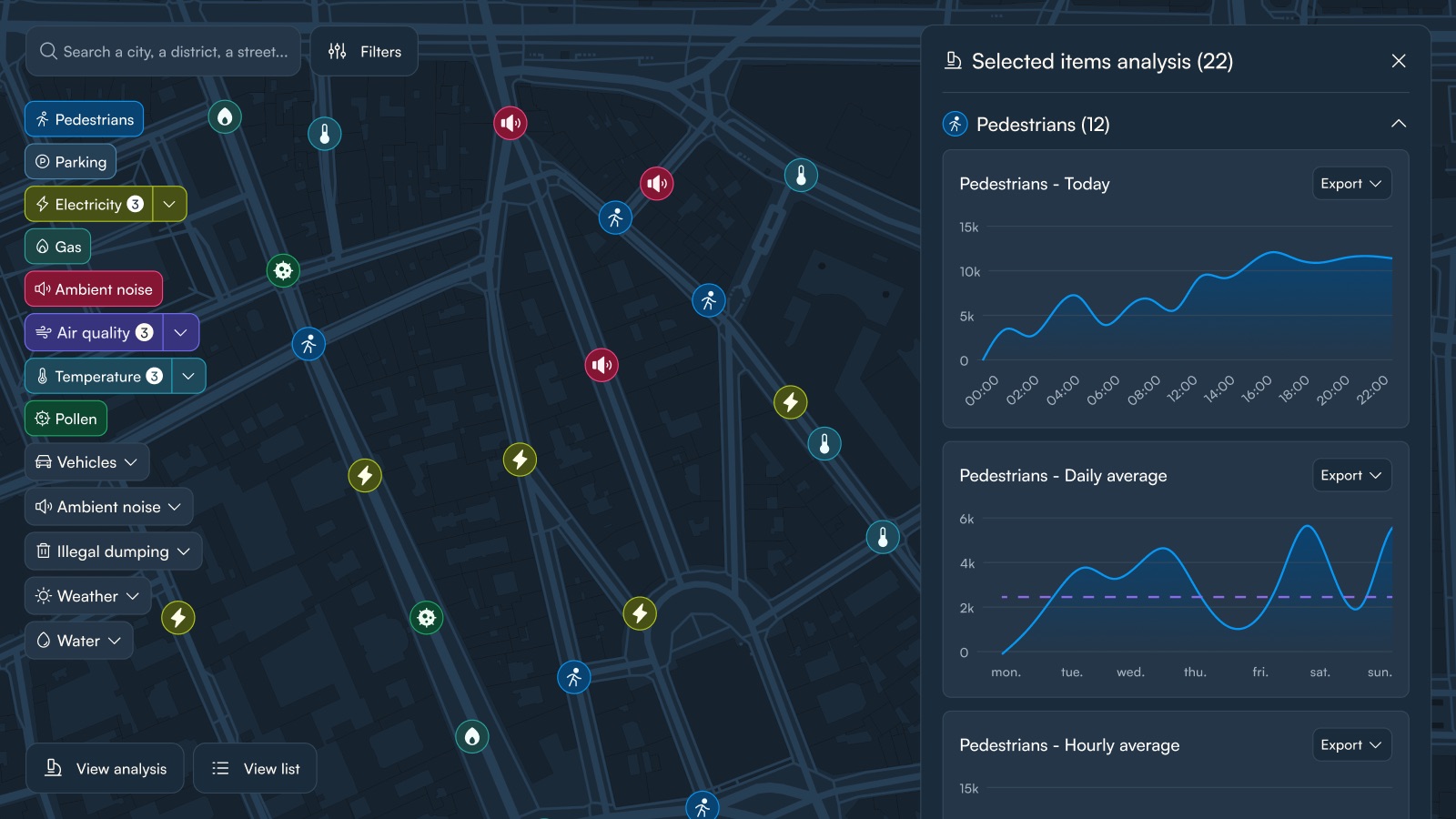Viewport: 1456px width, 819px height.
Task: Toggle the Pollen filter chip
Action: (x=66, y=419)
